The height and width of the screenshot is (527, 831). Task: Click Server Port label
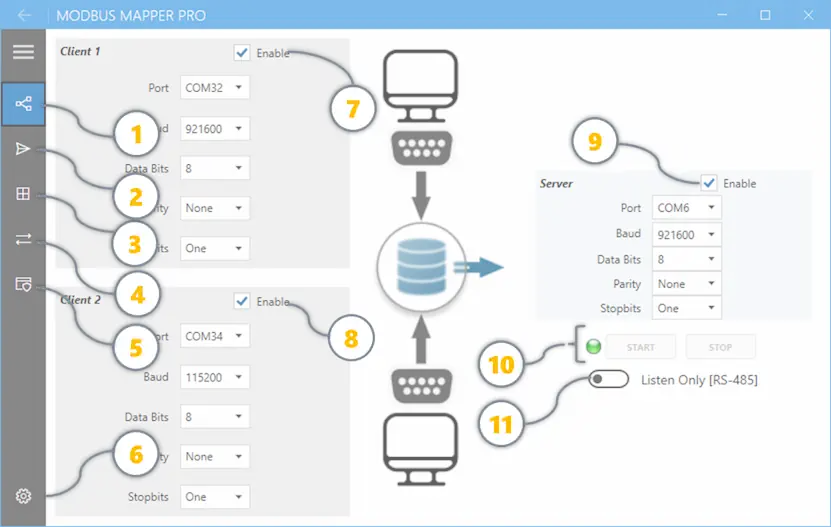coord(631,208)
